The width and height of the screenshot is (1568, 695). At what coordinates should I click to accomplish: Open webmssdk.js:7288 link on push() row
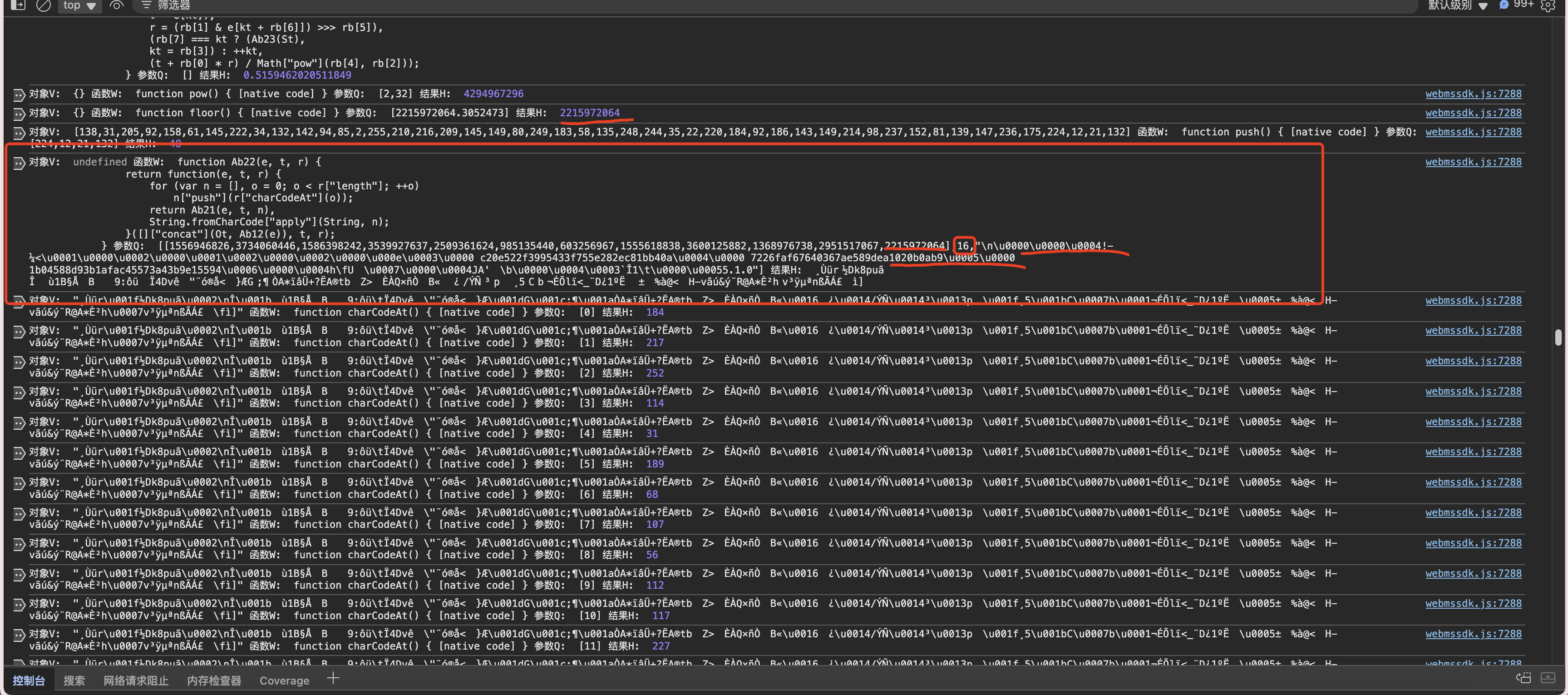[1473, 132]
